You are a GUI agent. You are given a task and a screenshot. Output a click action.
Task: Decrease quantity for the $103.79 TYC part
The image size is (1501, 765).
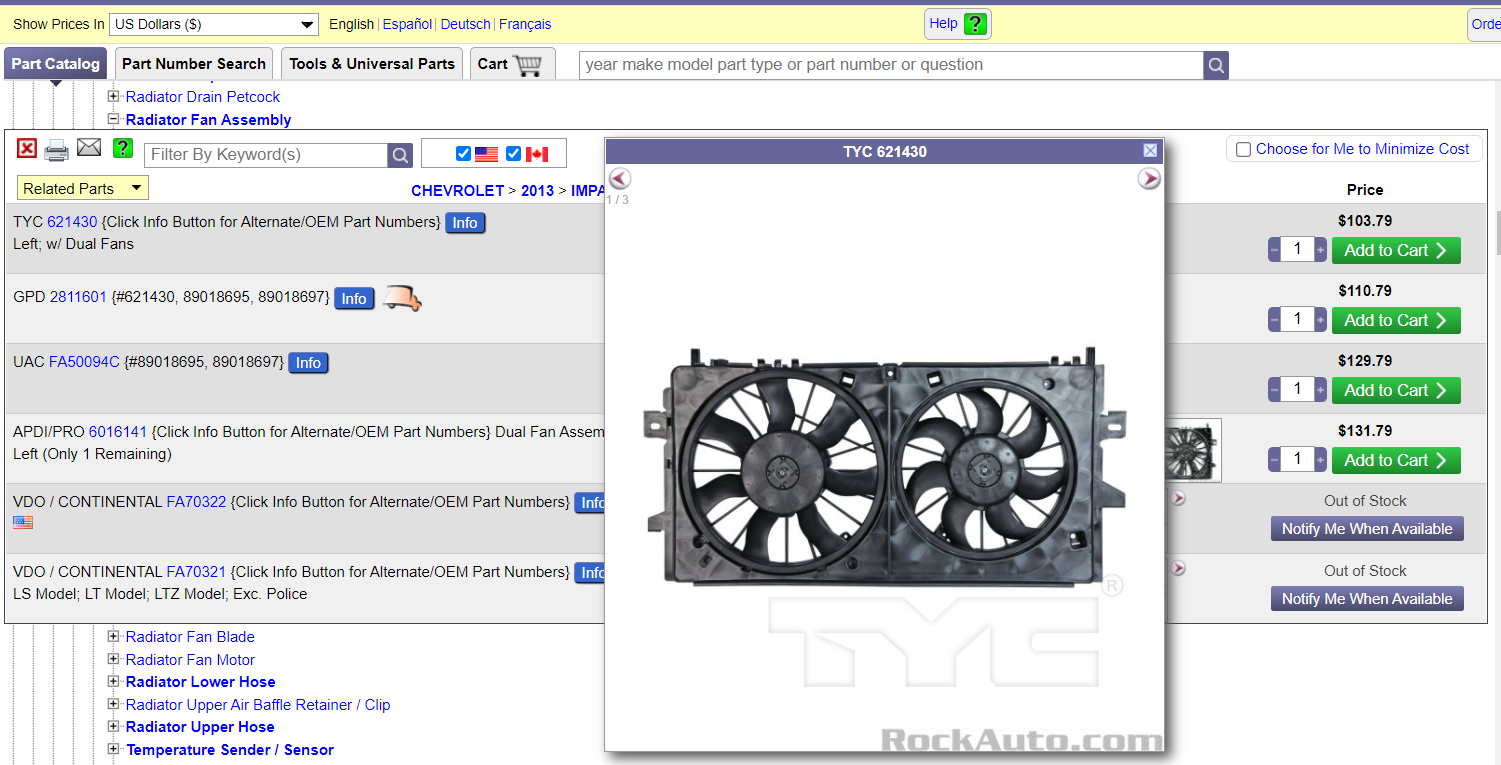[x=1274, y=250]
